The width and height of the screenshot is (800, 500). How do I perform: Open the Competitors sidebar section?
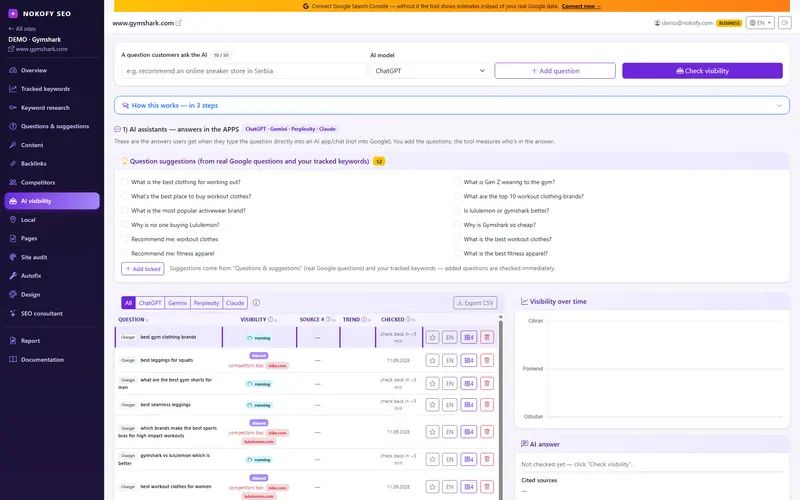(52, 182)
